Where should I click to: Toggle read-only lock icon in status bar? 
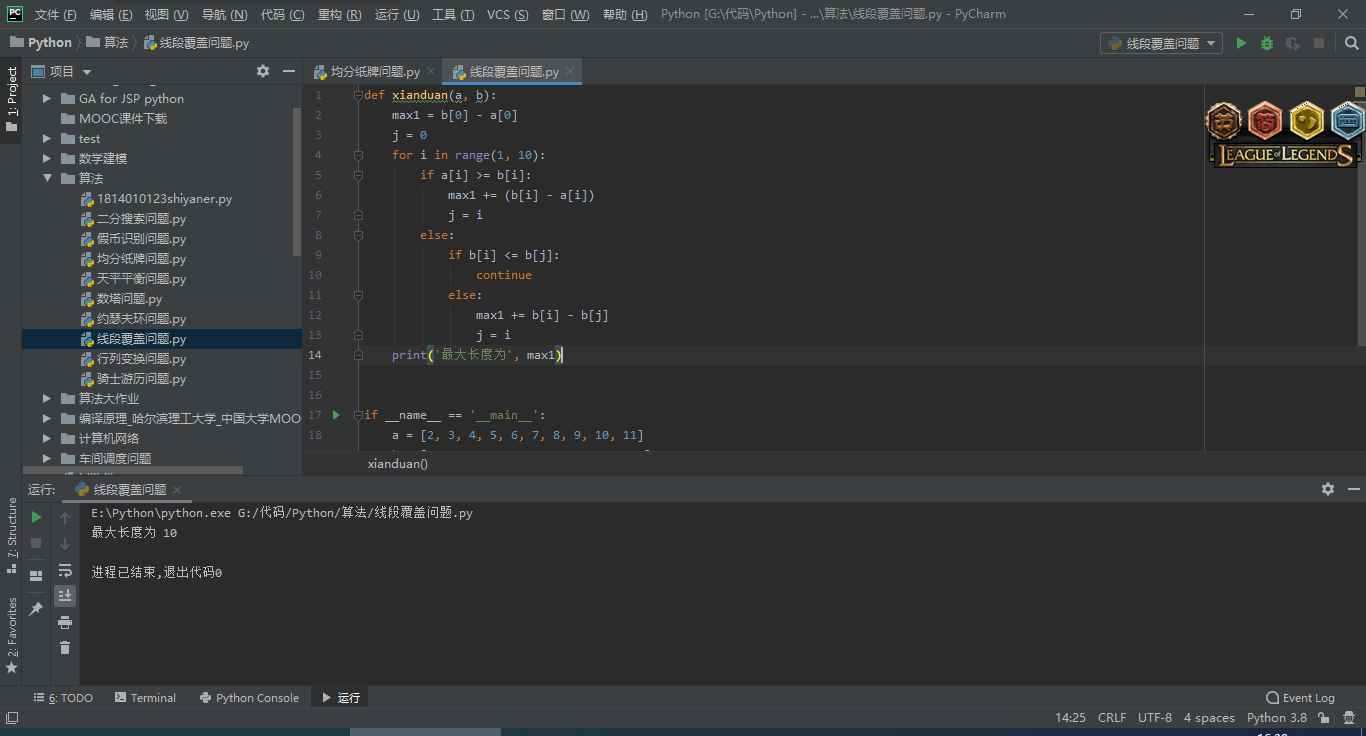tap(1323, 717)
